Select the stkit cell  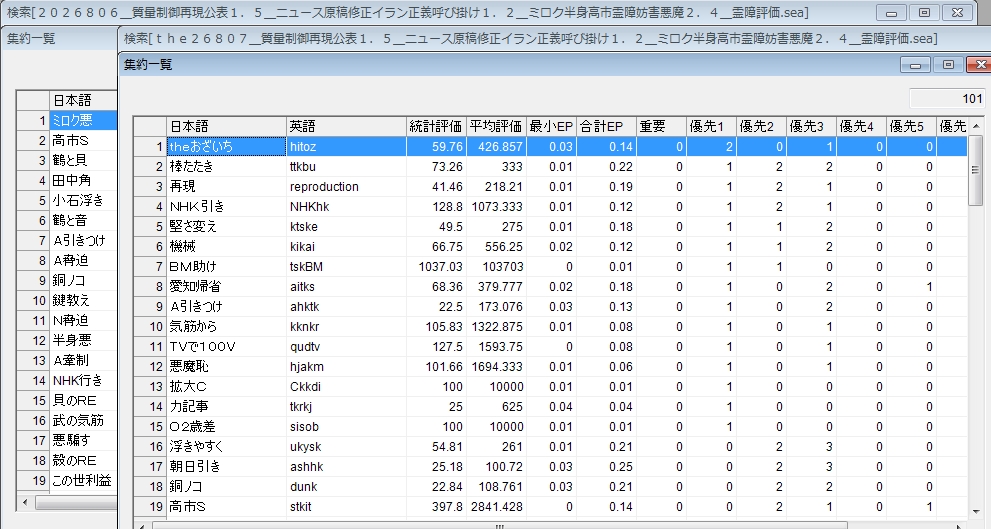pyautogui.click(x=346, y=507)
